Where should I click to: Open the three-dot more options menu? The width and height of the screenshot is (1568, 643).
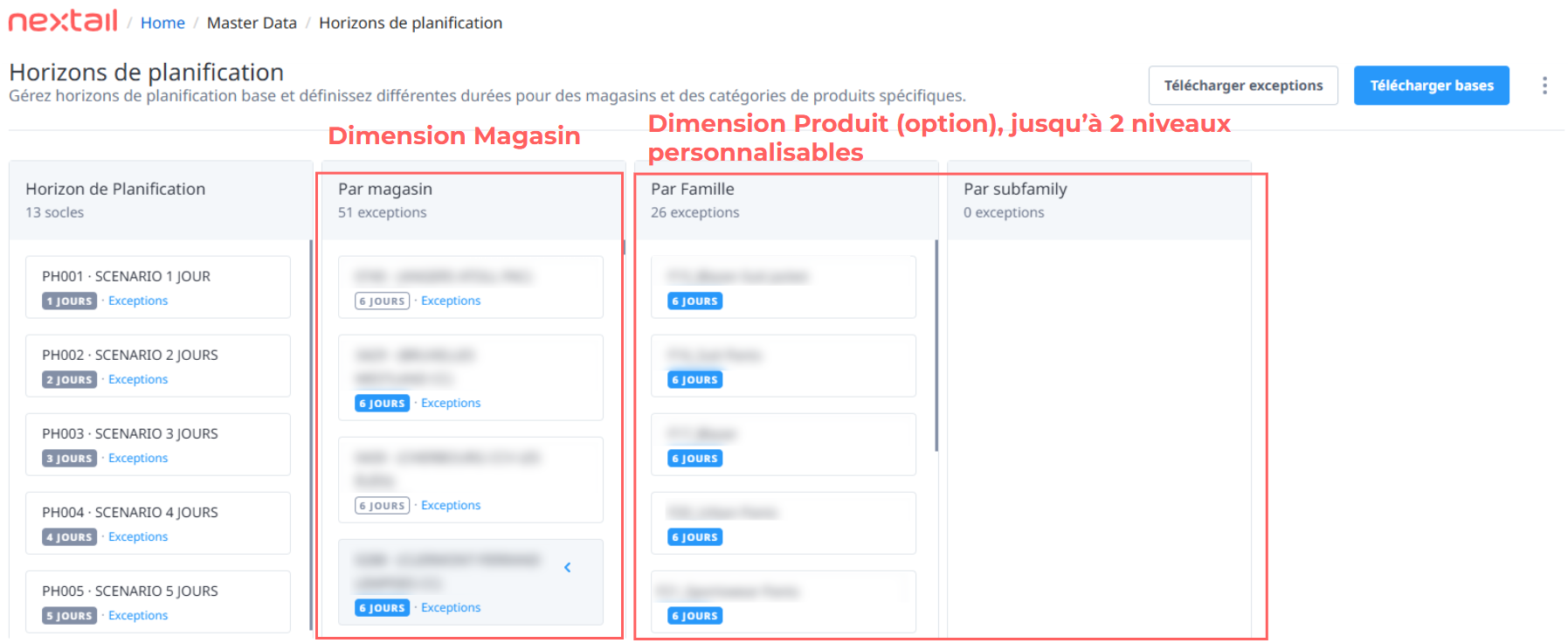1544,86
